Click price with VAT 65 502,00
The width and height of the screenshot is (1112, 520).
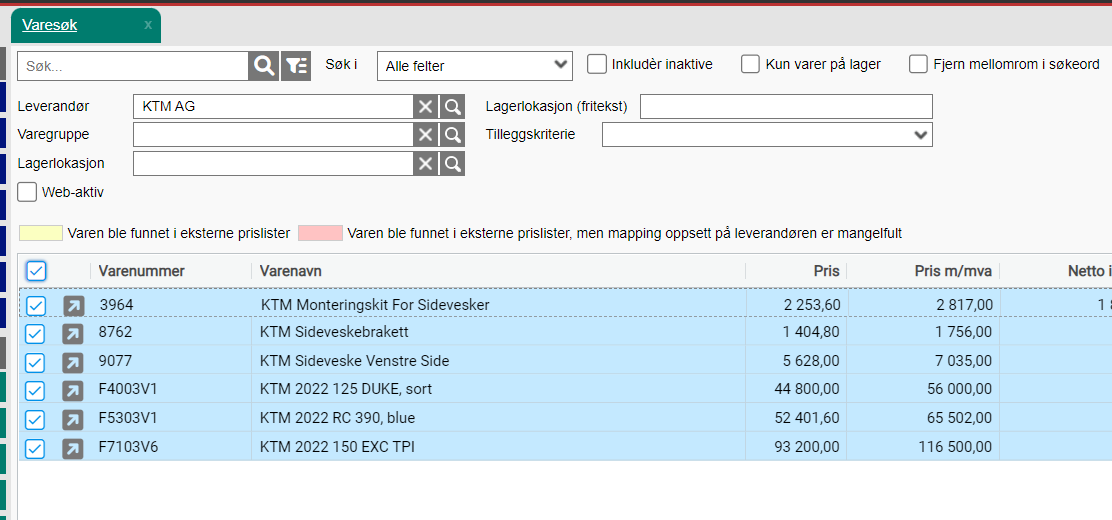tap(960, 419)
